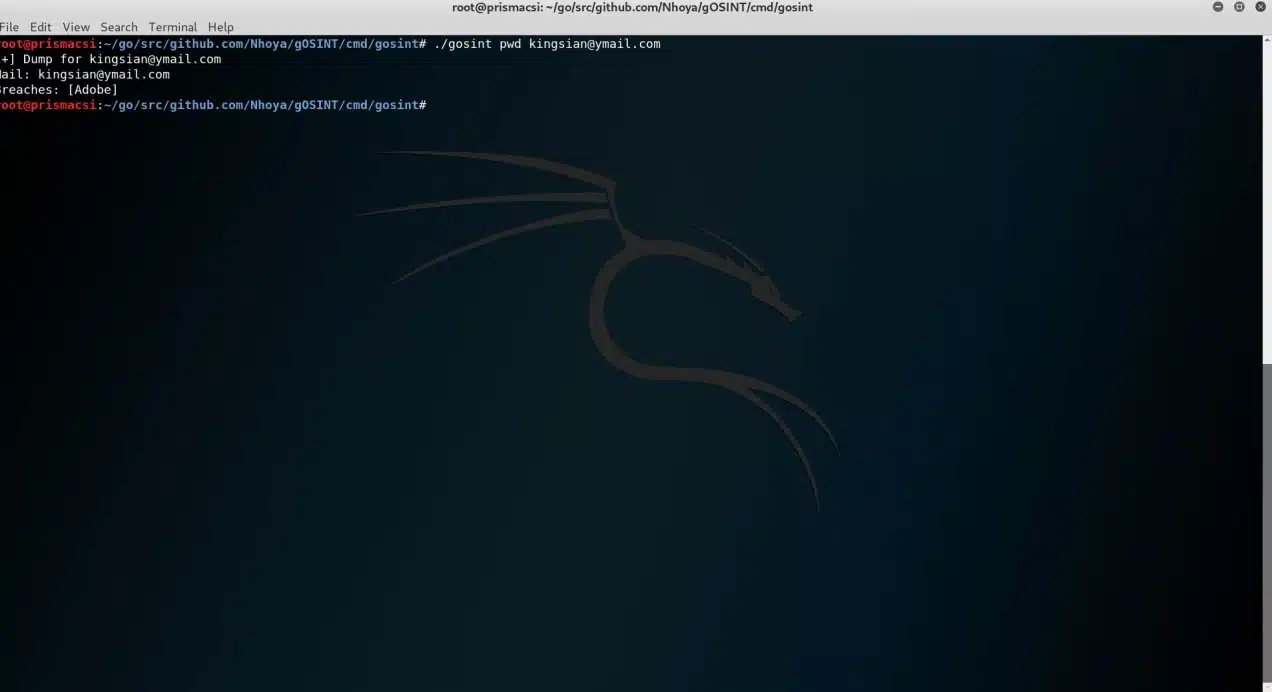
Task: Open the Terminal menu
Action: coord(173,27)
